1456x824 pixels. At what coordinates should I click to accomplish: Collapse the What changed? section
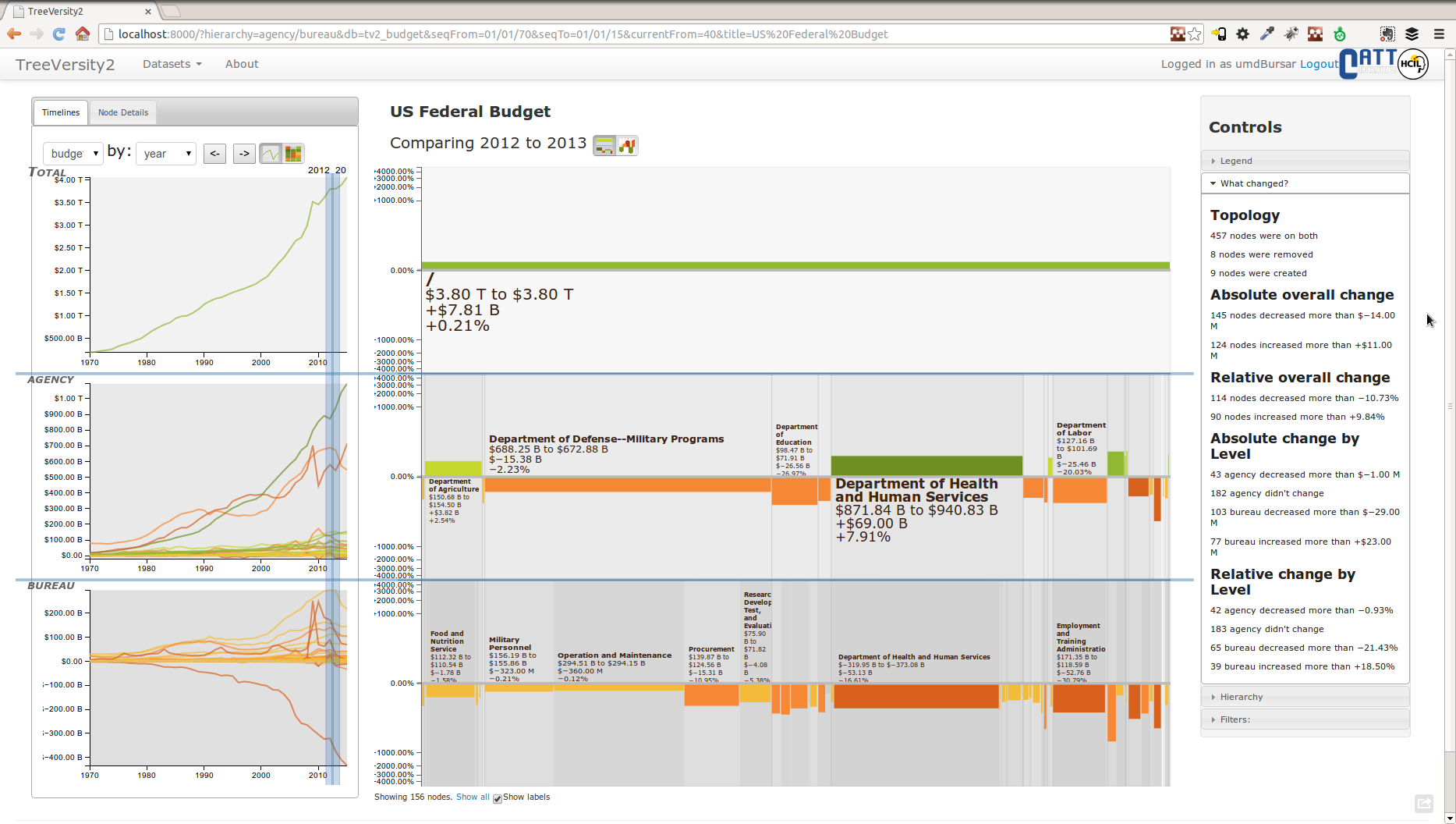pyautogui.click(x=1254, y=183)
